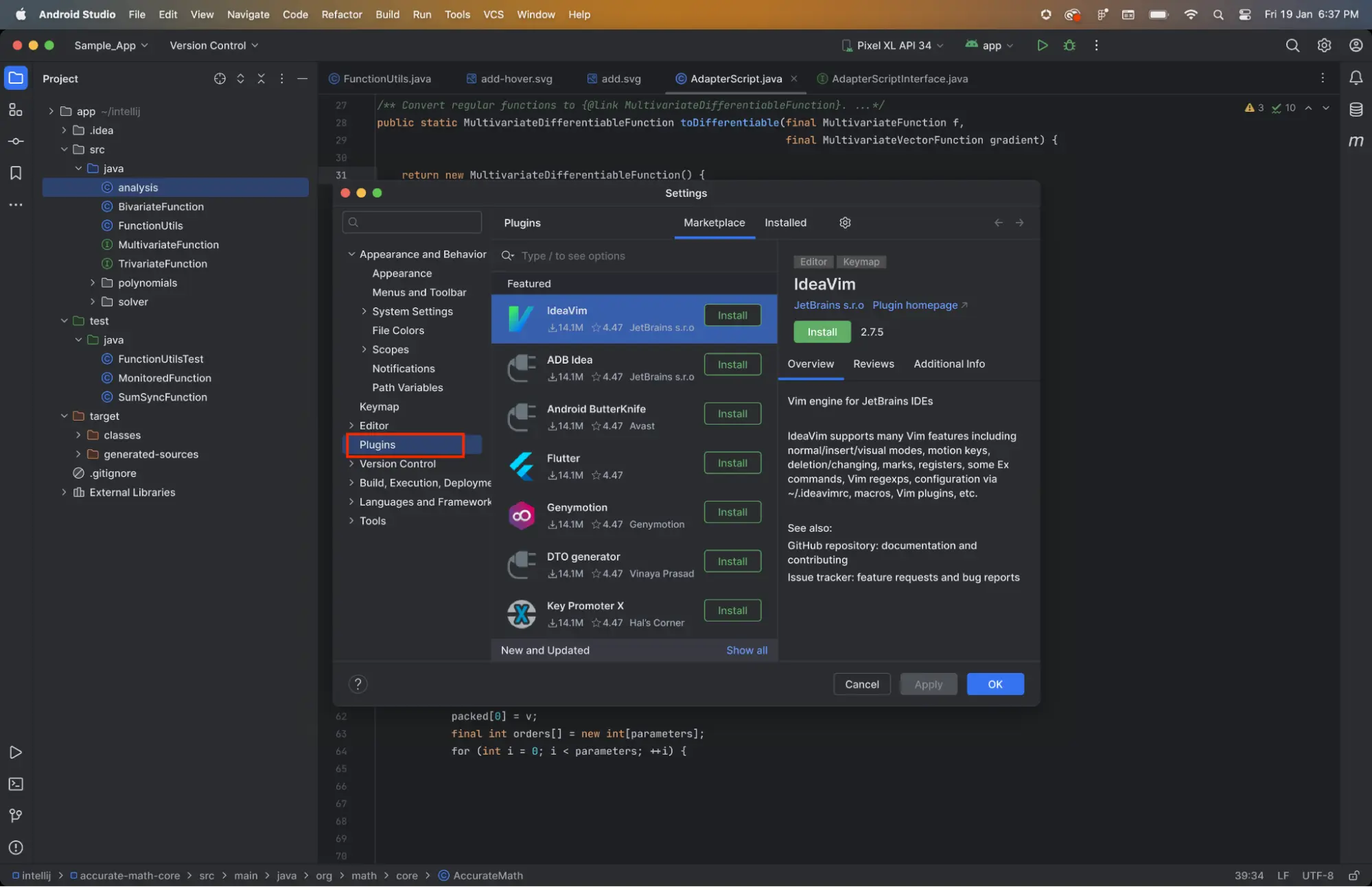Open the Refactor menu
This screenshot has height=887, width=1372.
coord(341,14)
